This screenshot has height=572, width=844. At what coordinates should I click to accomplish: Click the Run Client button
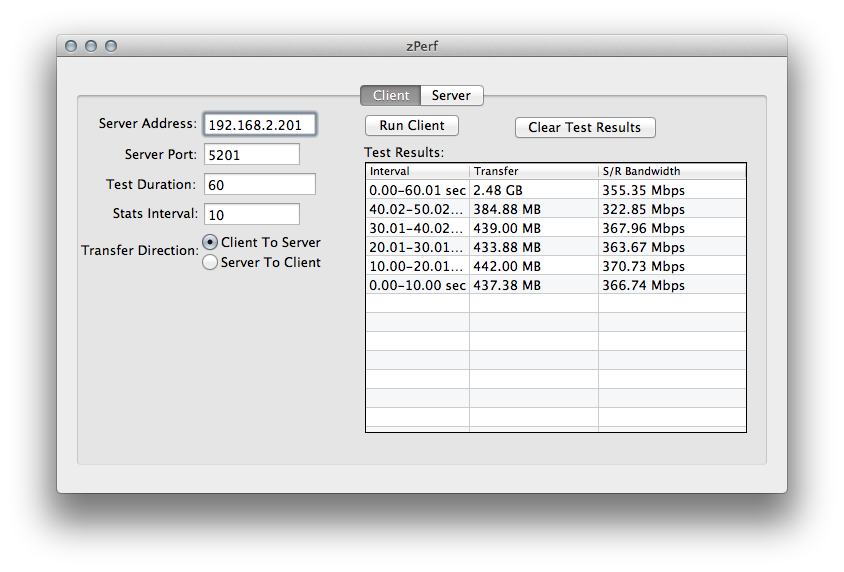[412, 125]
